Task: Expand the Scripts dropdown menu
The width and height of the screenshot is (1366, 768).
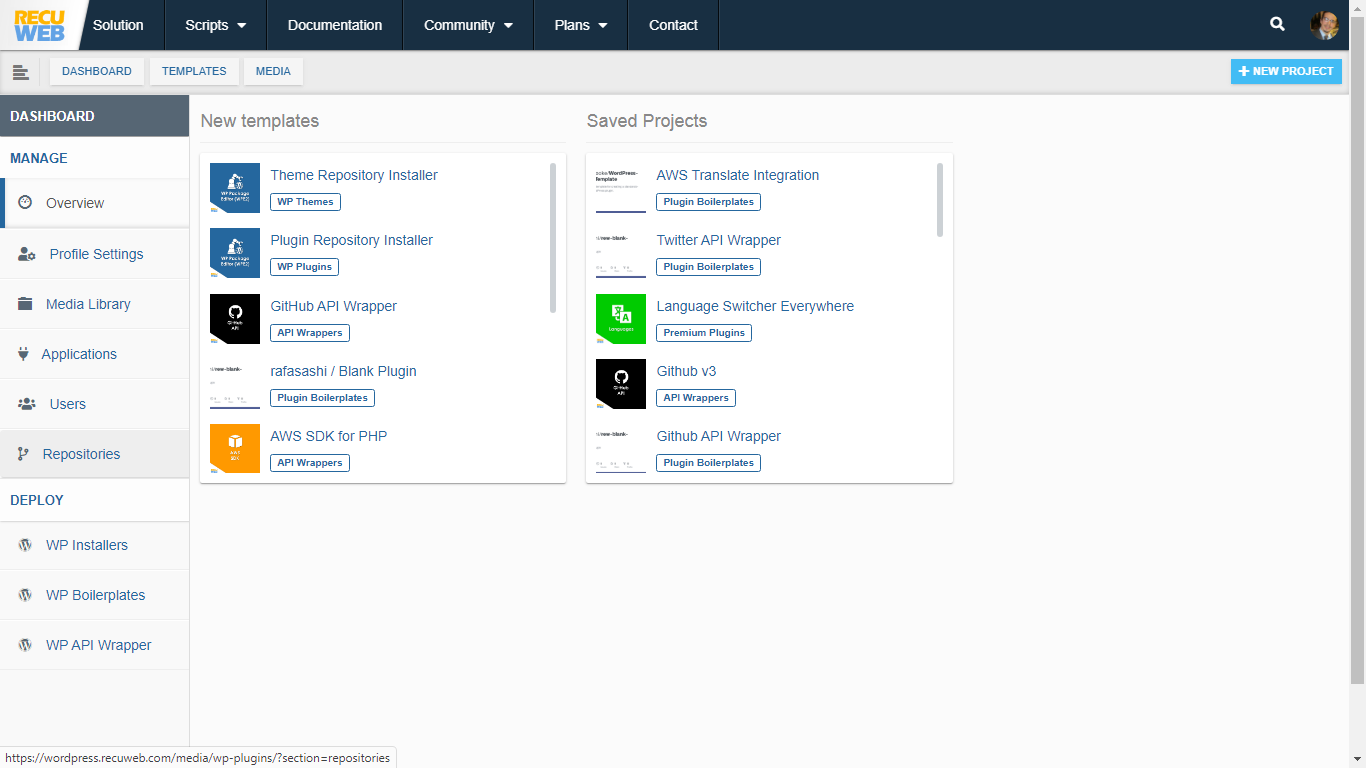Action: tap(215, 25)
